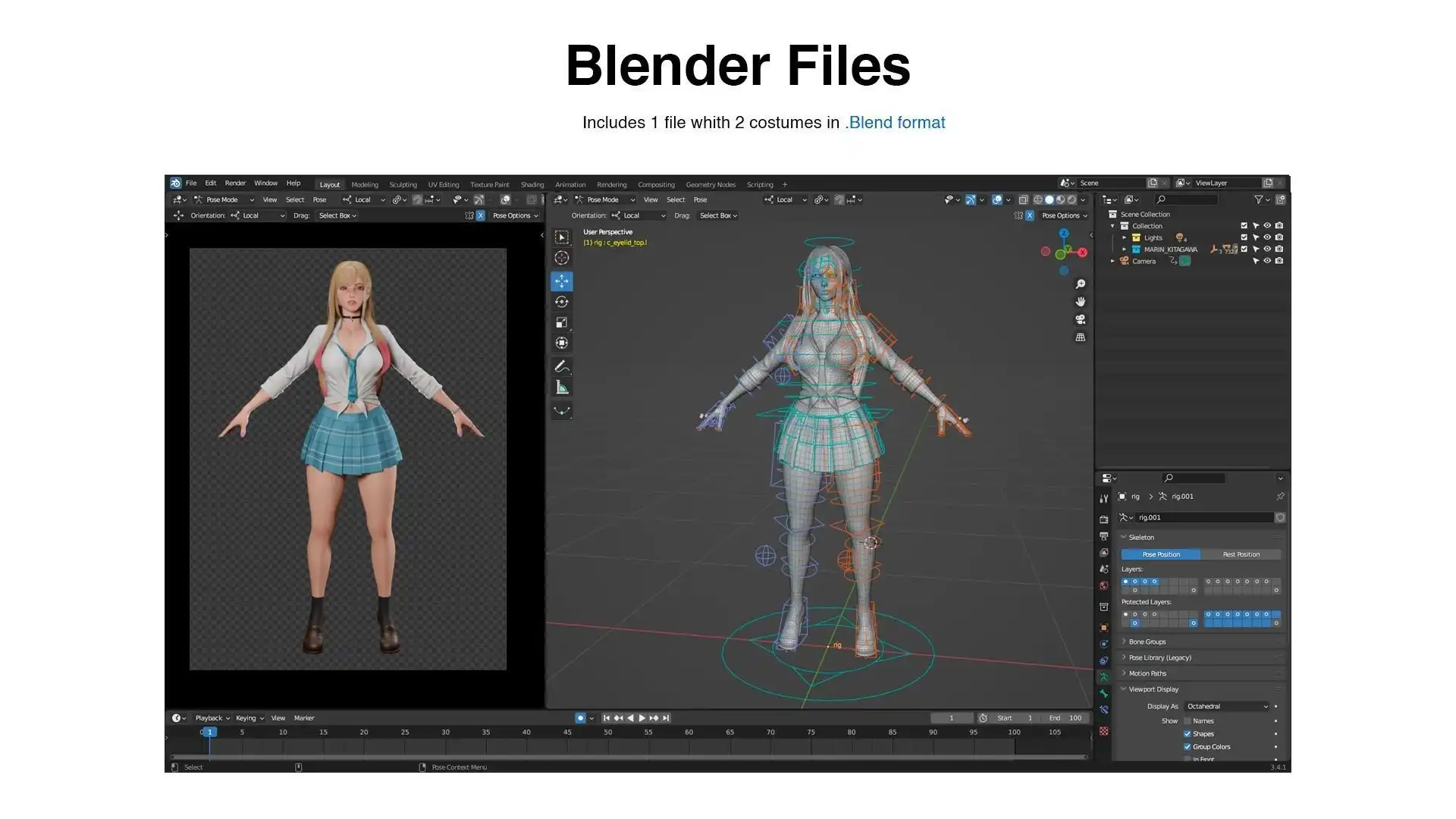
Task: Switch to the Sculpting workspace tab
Action: pyautogui.click(x=403, y=185)
